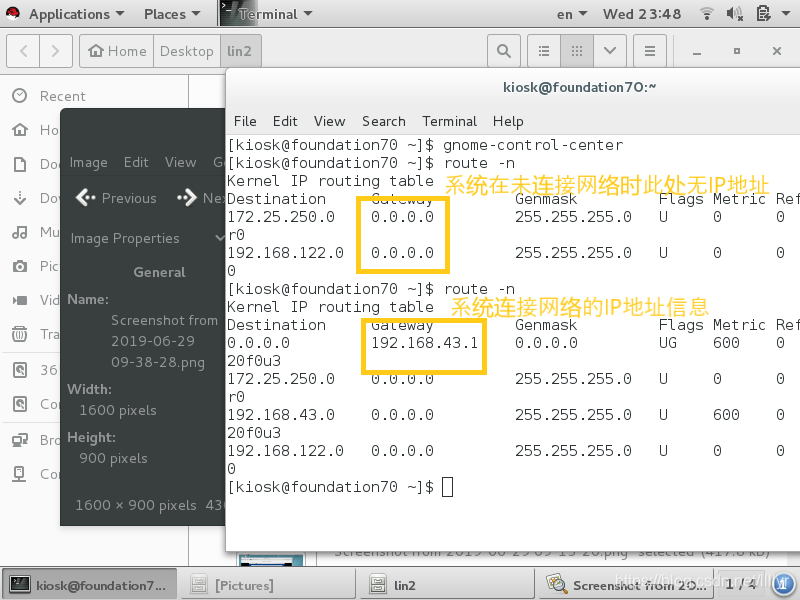Click the file thumbnail below the terminal

point(271,560)
